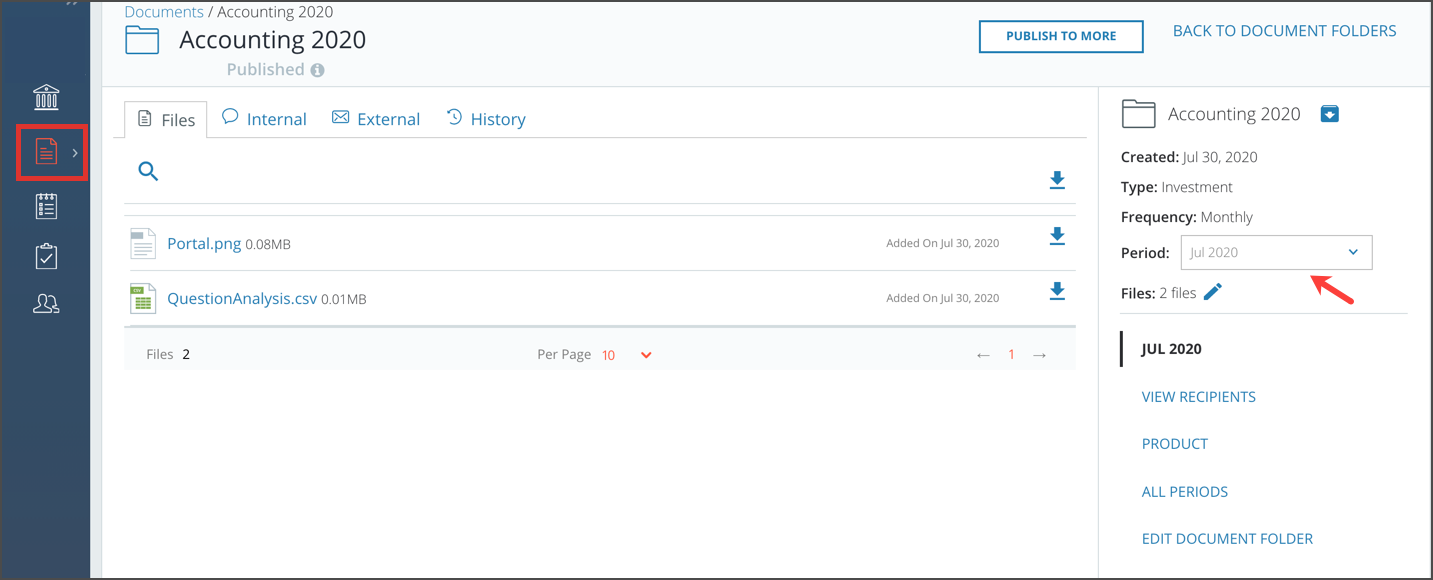Open the Product link
1433x580 pixels.
(1175, 444)
